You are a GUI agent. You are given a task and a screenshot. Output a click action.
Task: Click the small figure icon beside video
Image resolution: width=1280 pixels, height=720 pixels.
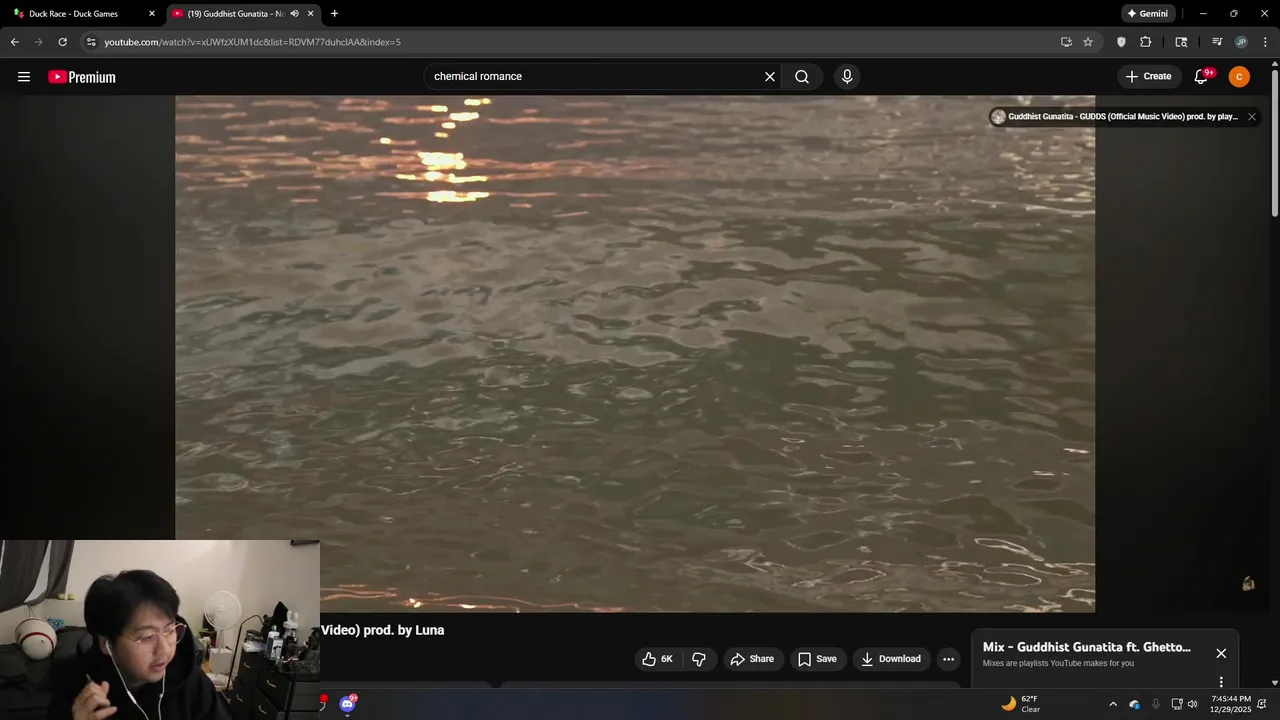[1248, 583]
